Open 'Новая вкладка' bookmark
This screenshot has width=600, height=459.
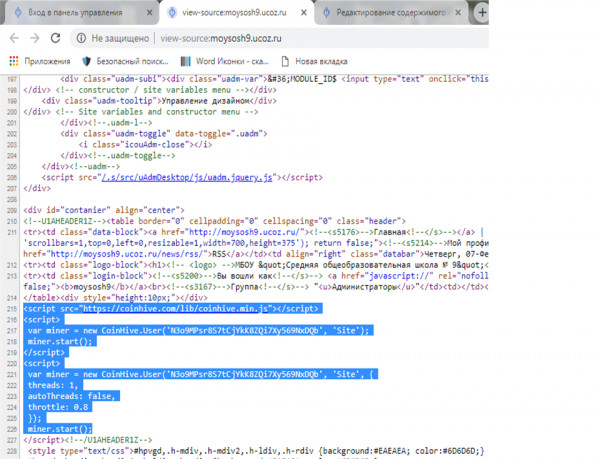click(x=314, y=61)
